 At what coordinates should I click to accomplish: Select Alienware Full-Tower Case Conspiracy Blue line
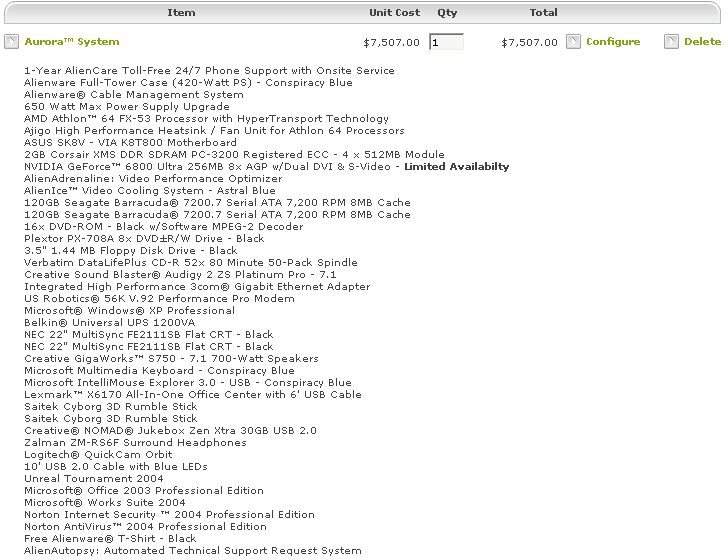pos(188,83)
